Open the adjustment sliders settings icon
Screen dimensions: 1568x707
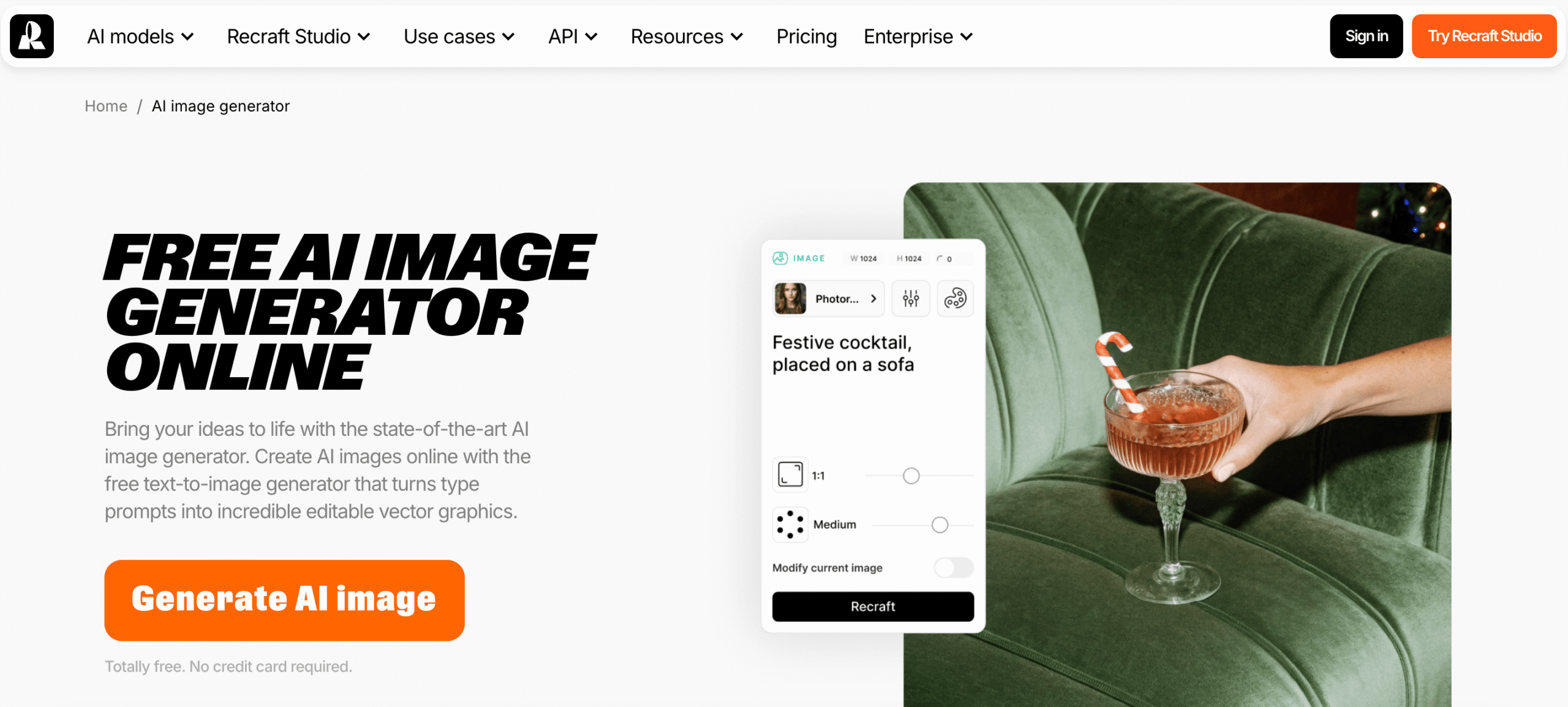911,299
